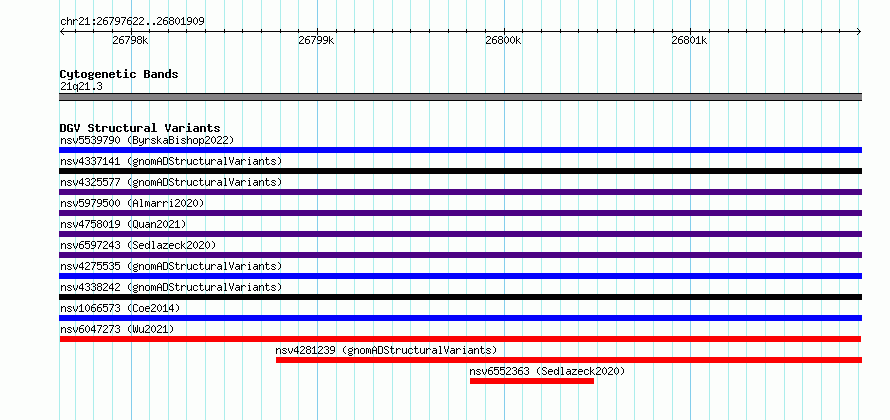890x420 pixels.
Task: Open variant nsv1066573 (Coe2014) label
Action: click(x=120, y=308)
